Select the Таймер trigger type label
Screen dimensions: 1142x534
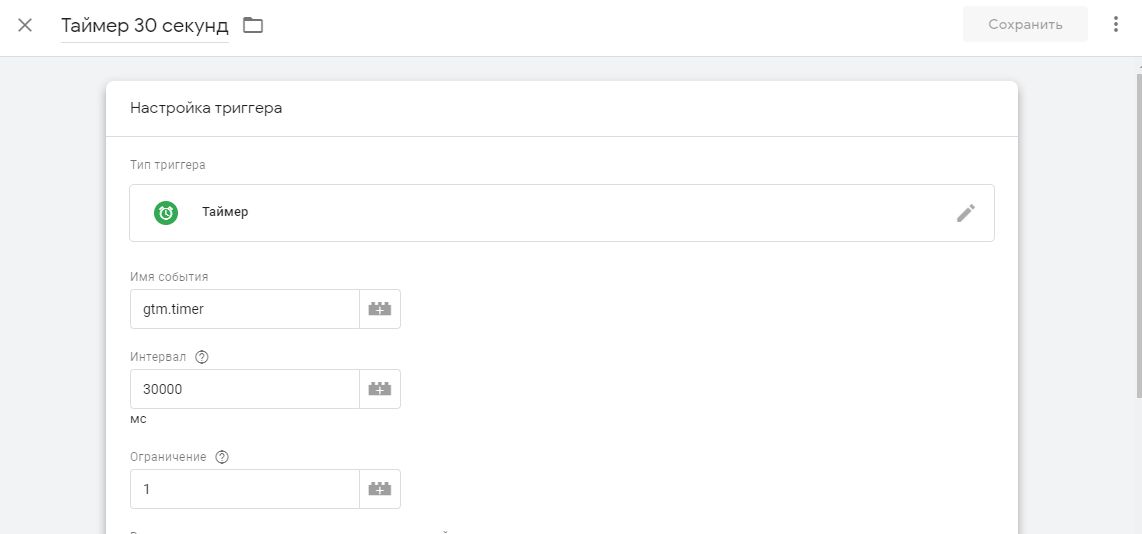[x=225, y=212]
